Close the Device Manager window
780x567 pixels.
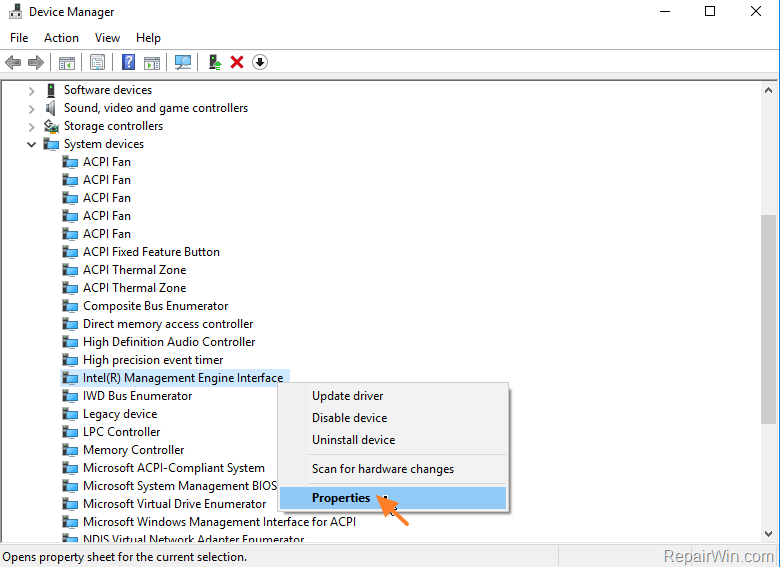tap(756, 11)
